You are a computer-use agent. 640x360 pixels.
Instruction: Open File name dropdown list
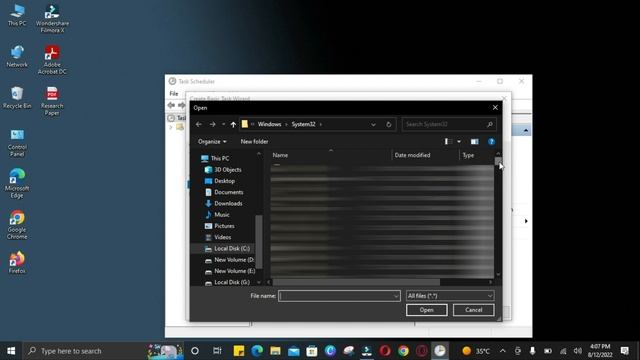click(396, 296)
